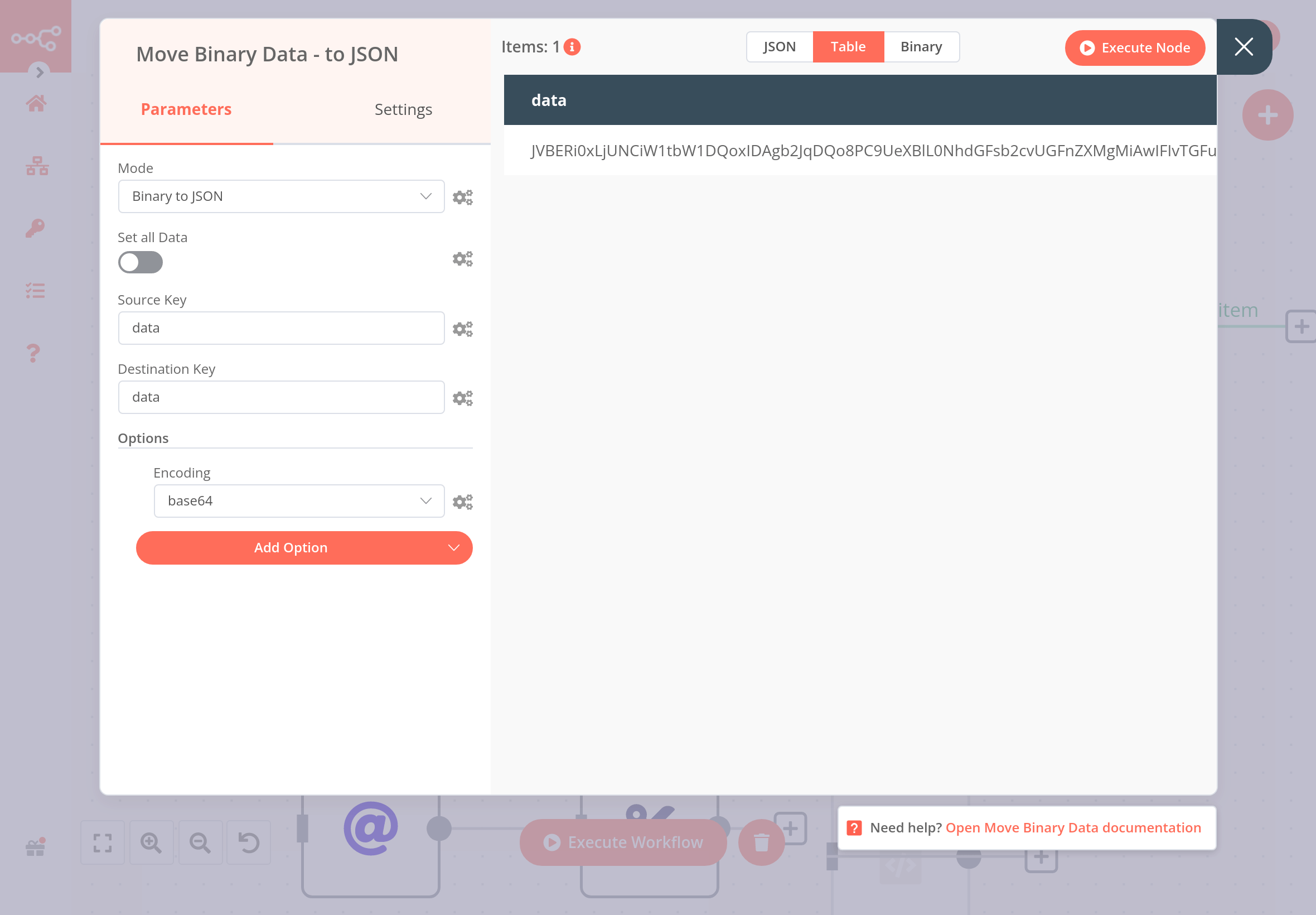Expand the Mode dropdown Binary to JSON
The image size is (1316, 915).
click(x=280, y=196)
